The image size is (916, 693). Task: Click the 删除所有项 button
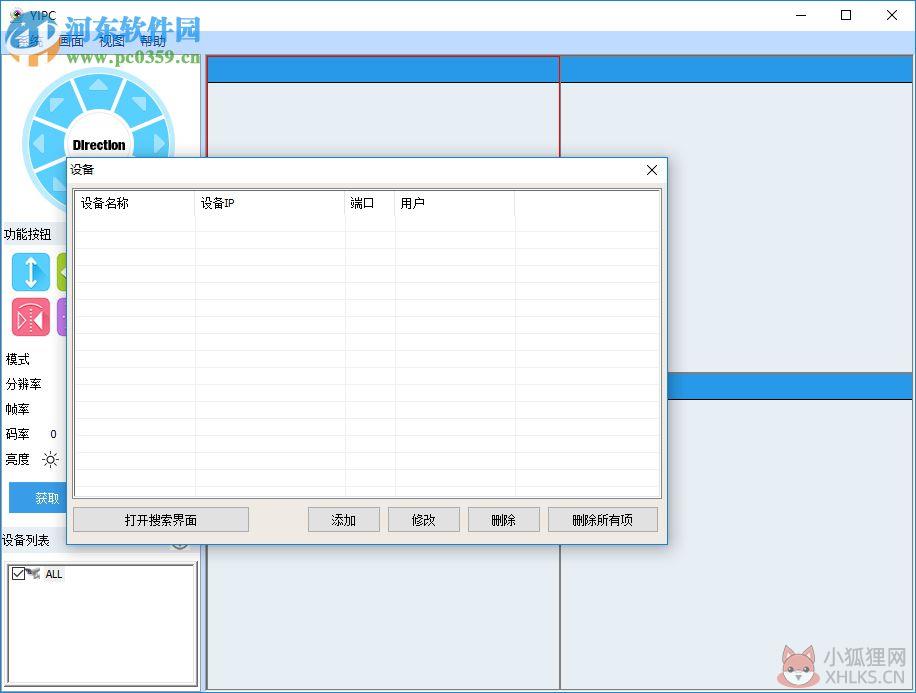(602, 519)
